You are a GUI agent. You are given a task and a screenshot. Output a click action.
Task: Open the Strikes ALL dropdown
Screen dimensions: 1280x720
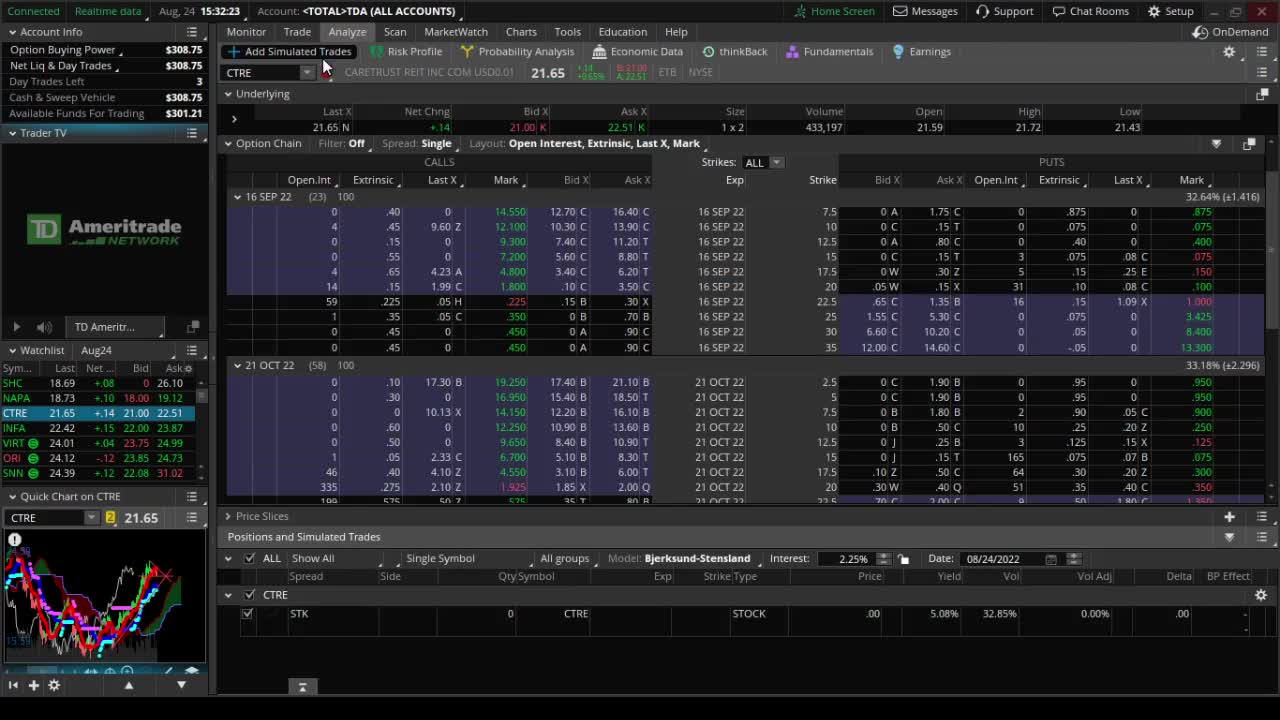click(x=764, y=162)
